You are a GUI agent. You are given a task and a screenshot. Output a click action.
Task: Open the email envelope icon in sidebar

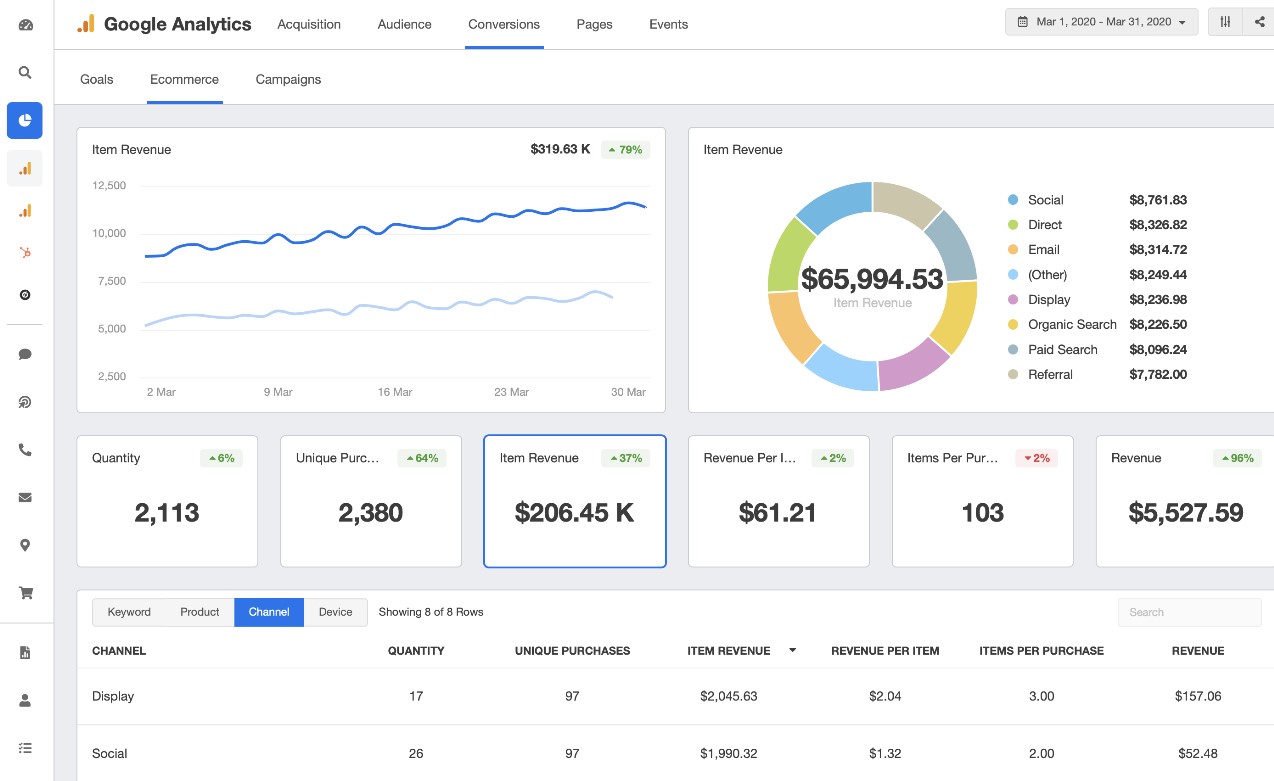coord(25,497)
